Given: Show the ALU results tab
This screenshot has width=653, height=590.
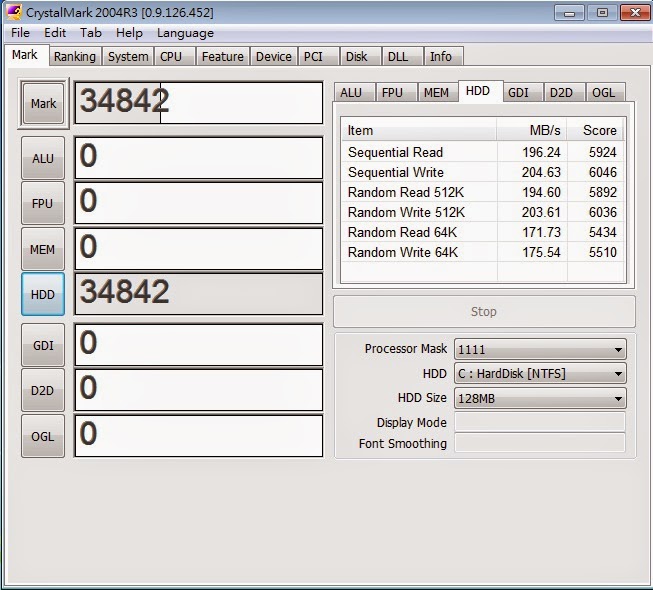Looking at the screenshot, I should click(x=354, y=92).
